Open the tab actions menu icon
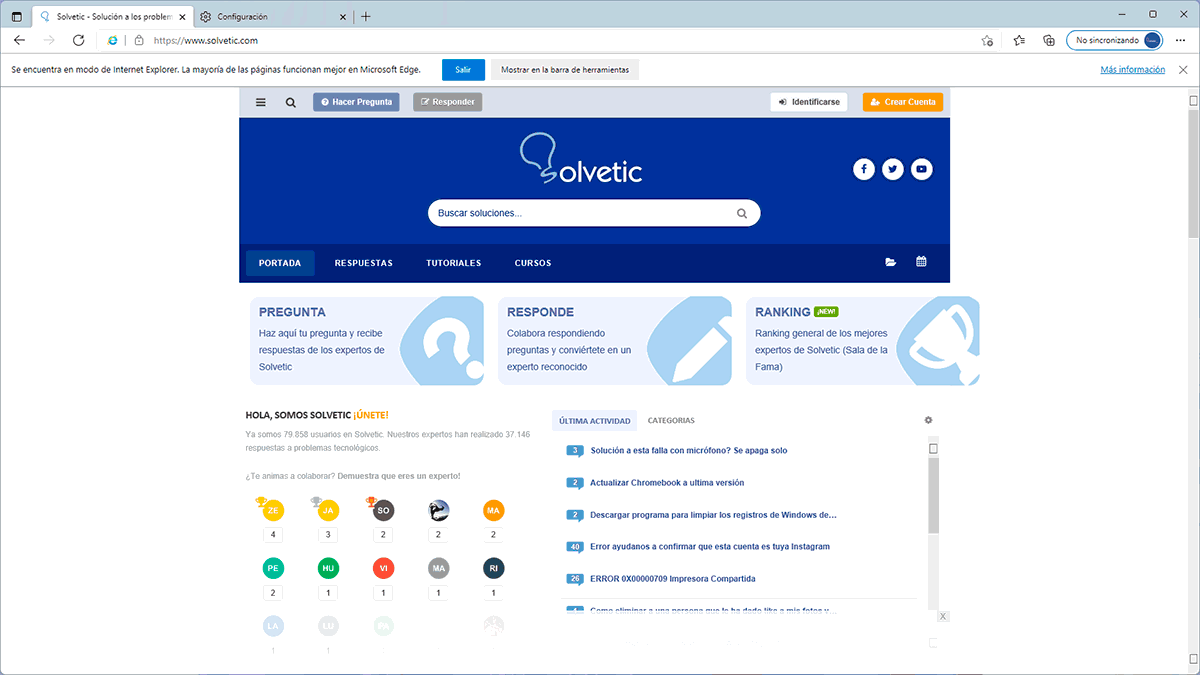Viewport: 1200px width, 675px height. [x=16, y=16]
